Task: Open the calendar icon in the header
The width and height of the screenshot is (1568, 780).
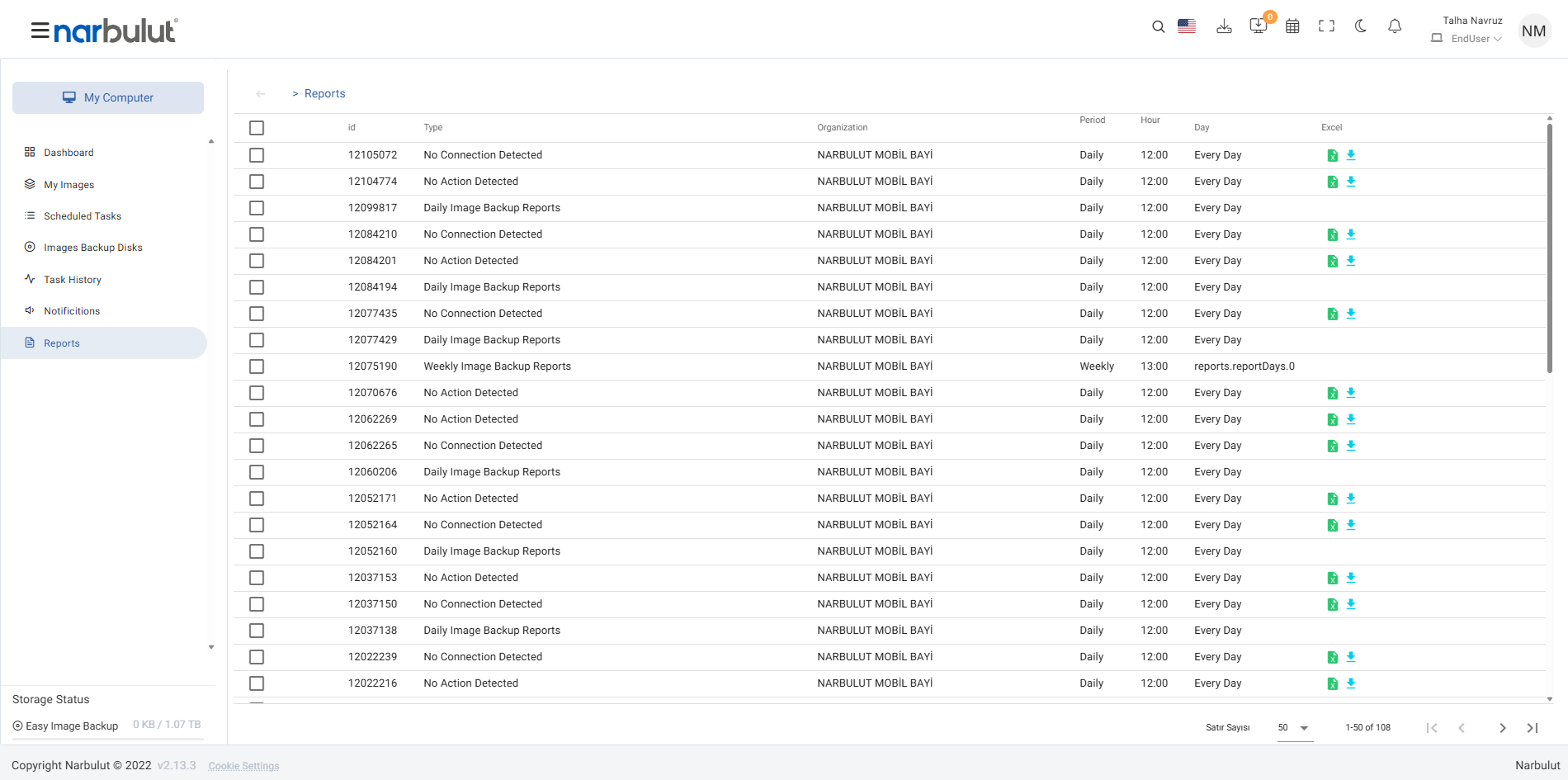Action: coord(1292,26)
